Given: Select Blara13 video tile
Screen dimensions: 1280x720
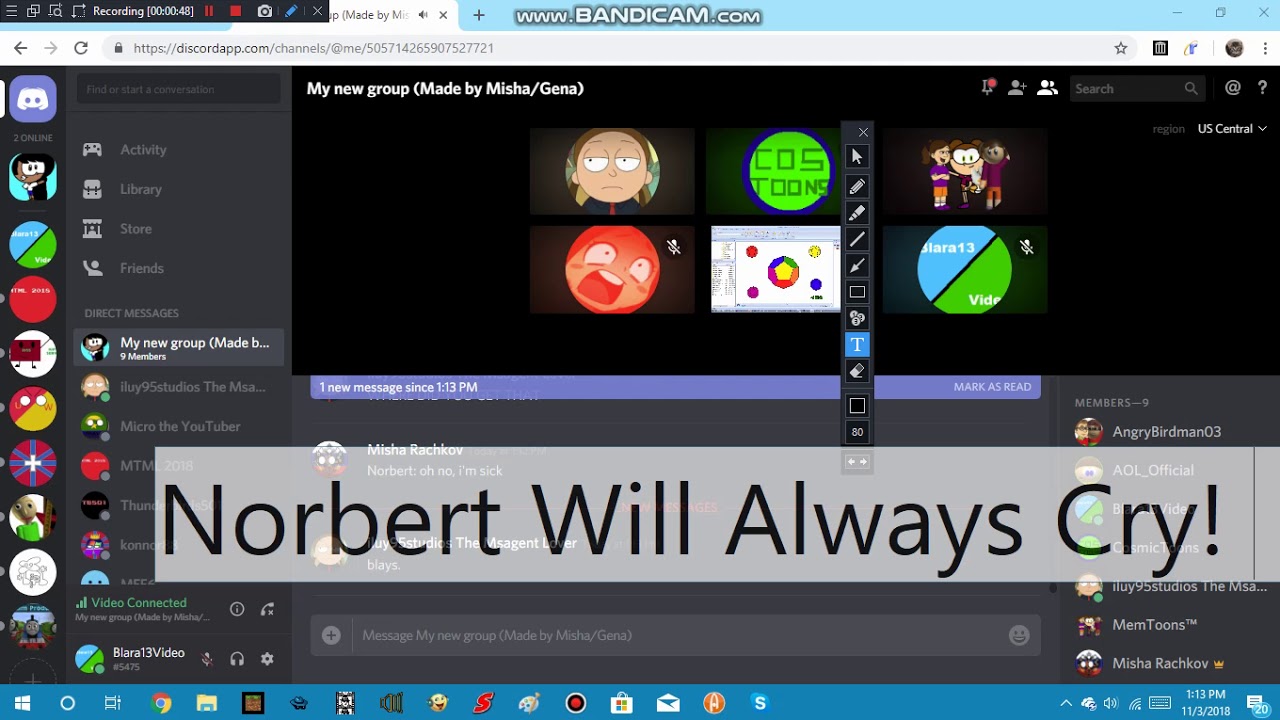Looking at the screenshot, I should tap(965, 269).
